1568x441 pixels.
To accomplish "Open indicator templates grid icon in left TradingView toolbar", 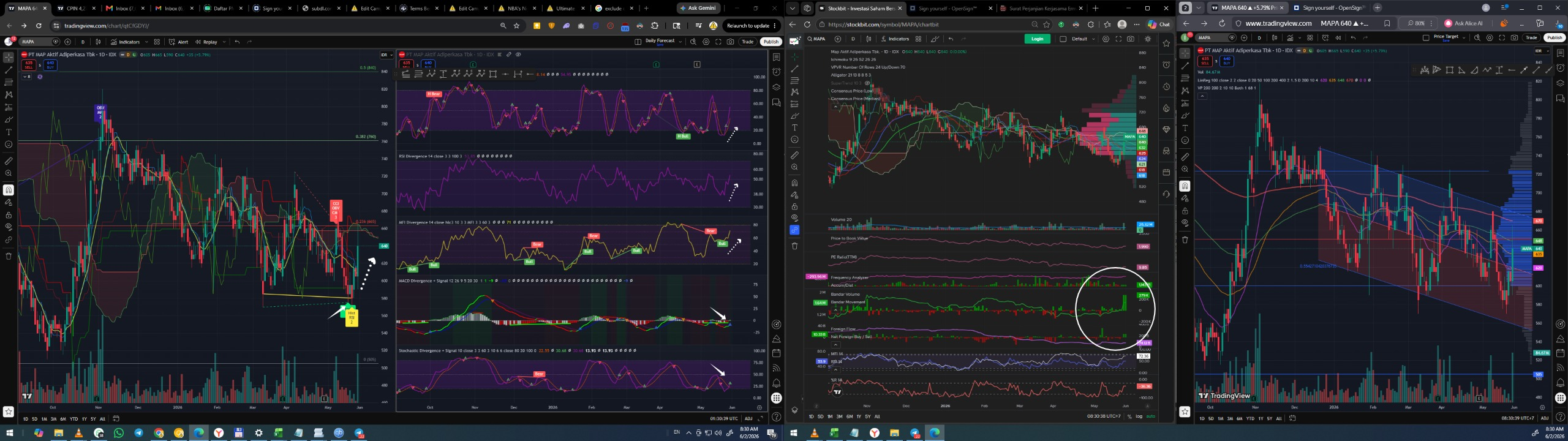I will (x=157, y=42).
